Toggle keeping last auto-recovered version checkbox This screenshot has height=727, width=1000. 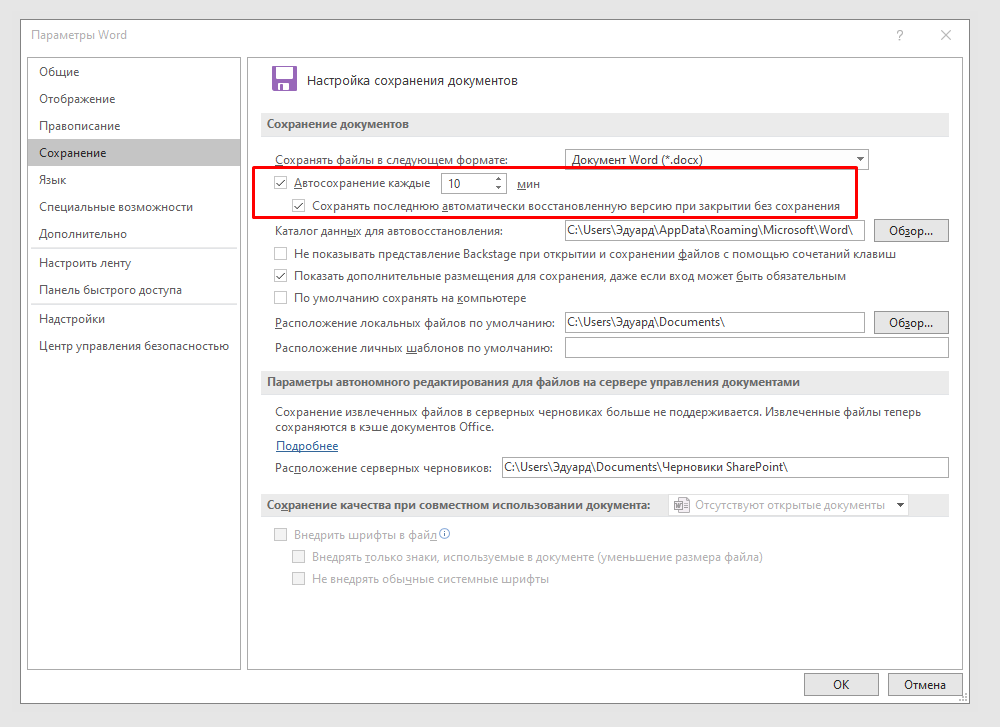[298, 206]
